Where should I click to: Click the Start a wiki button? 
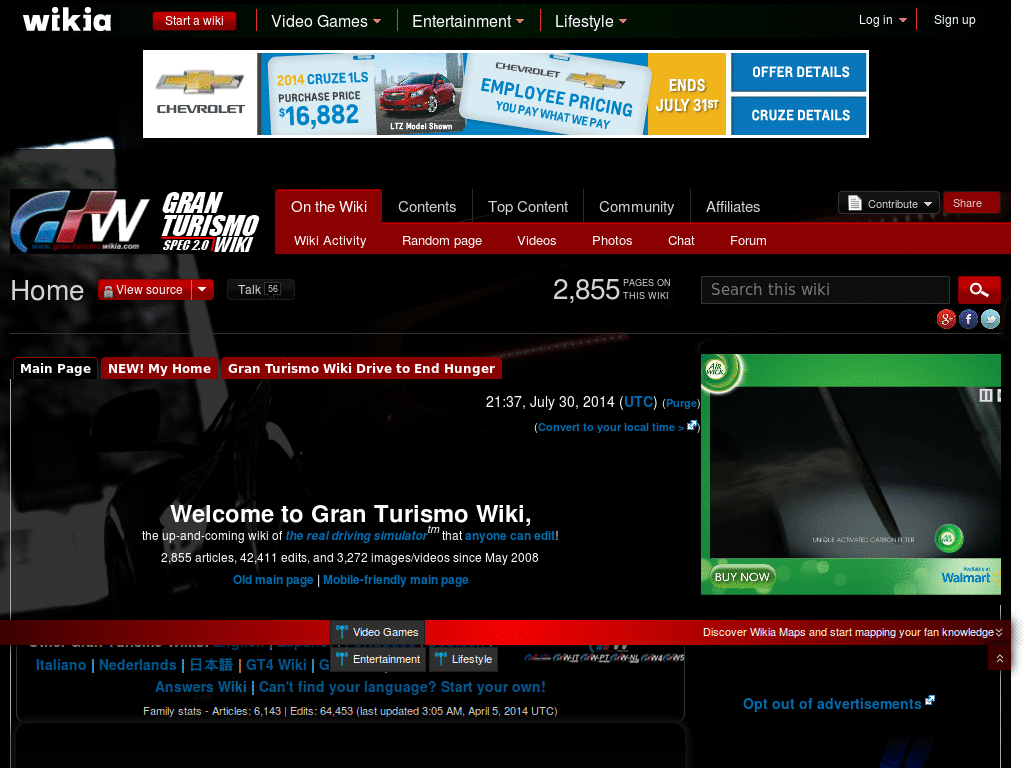[x=194, y=20]
